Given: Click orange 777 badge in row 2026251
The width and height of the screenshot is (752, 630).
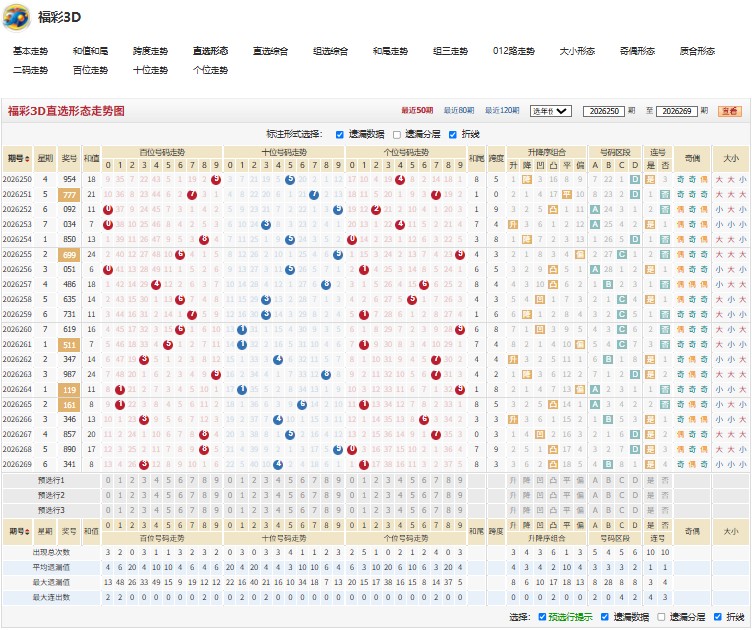Looking at the screenshot, I should (x=70, y=195).
